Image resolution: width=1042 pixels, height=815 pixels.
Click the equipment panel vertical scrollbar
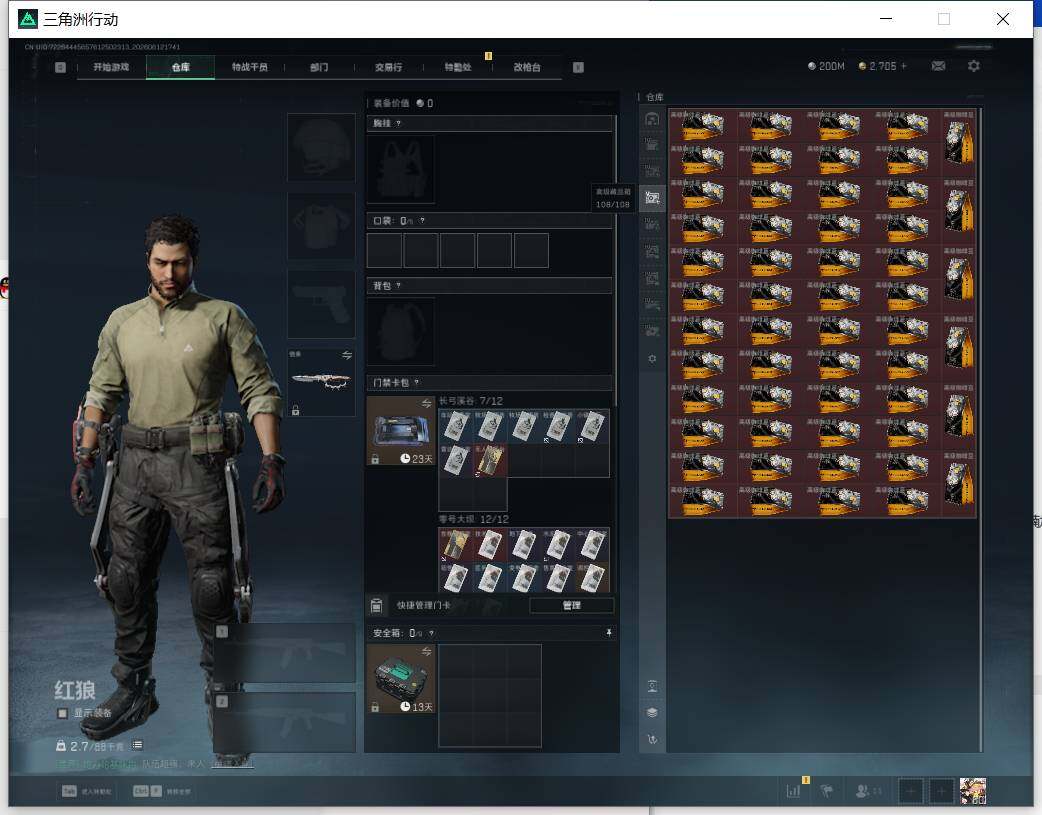tap(616, 259)
